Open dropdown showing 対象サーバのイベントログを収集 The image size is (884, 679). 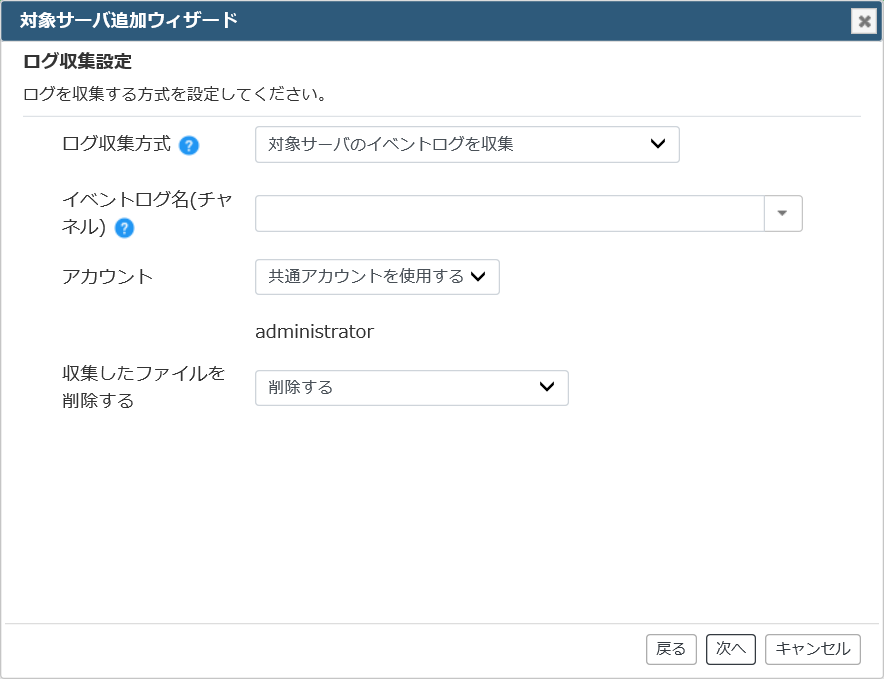467,144
